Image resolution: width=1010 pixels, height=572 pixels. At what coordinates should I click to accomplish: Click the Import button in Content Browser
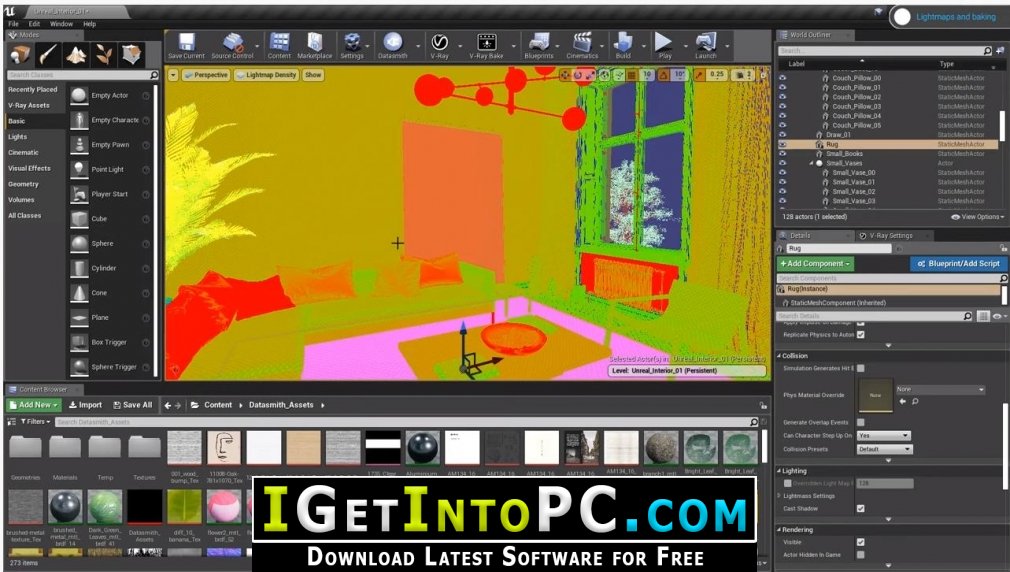click(x=85, y=405)
